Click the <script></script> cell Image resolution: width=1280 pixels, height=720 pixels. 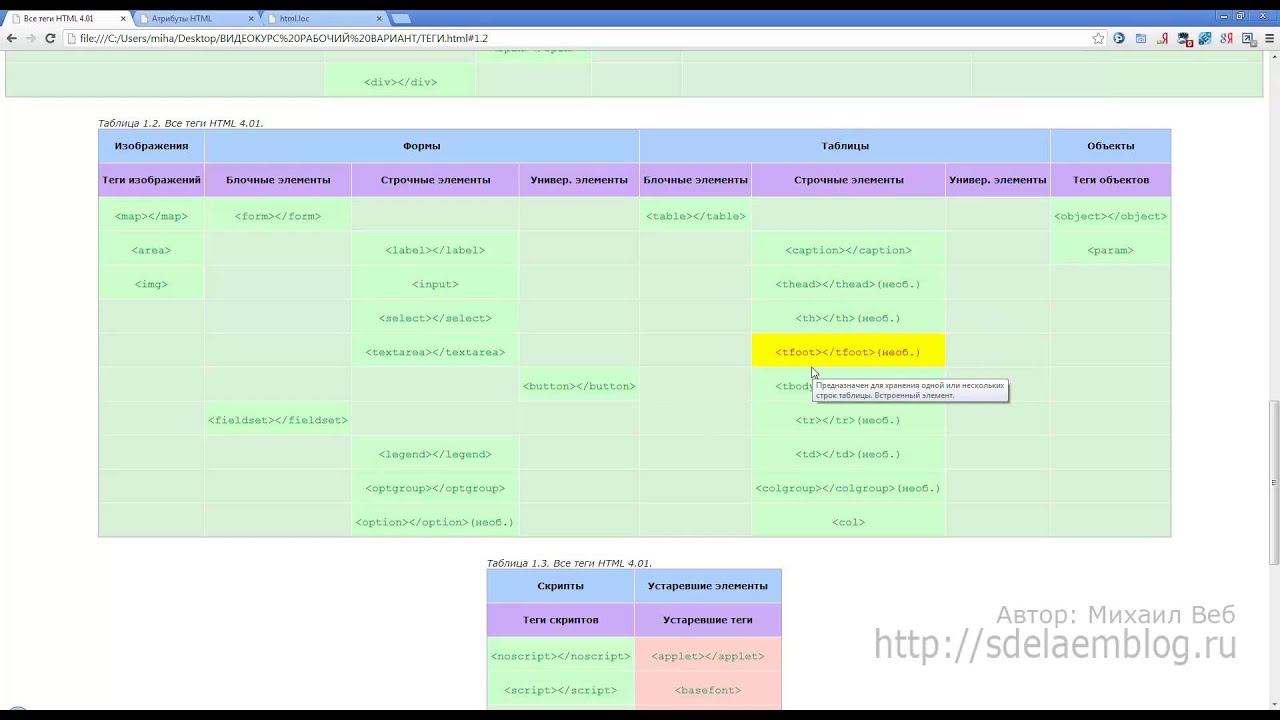pos(560,690)
